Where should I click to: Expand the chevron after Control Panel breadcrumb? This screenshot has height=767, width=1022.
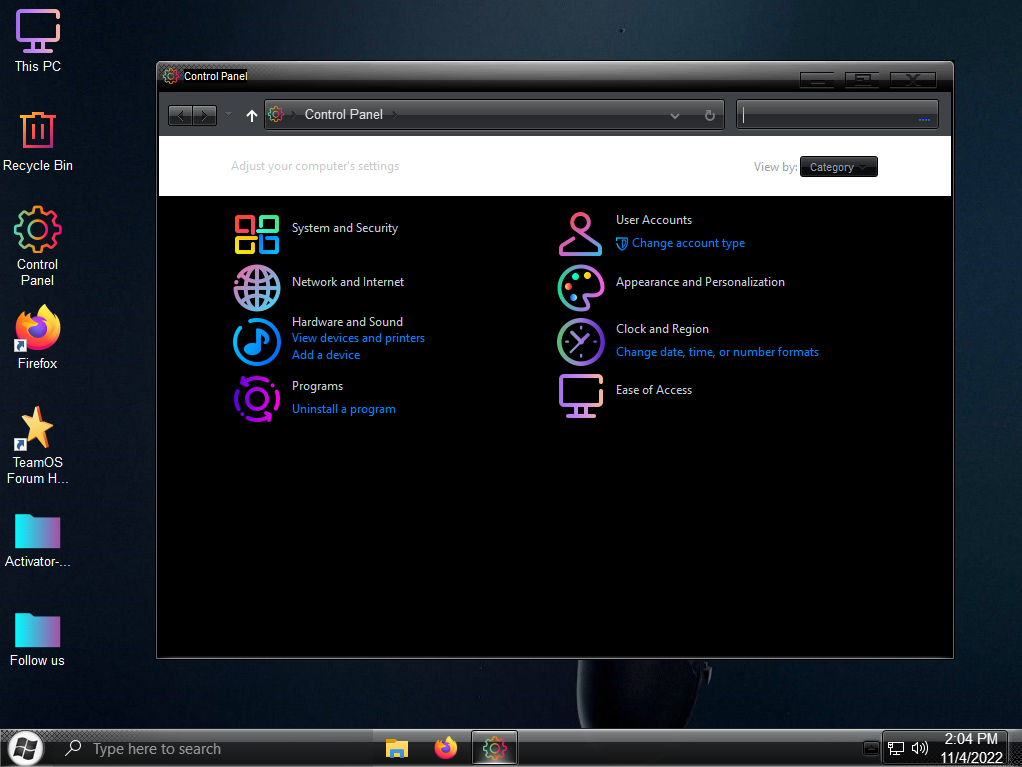pos(395,115)
